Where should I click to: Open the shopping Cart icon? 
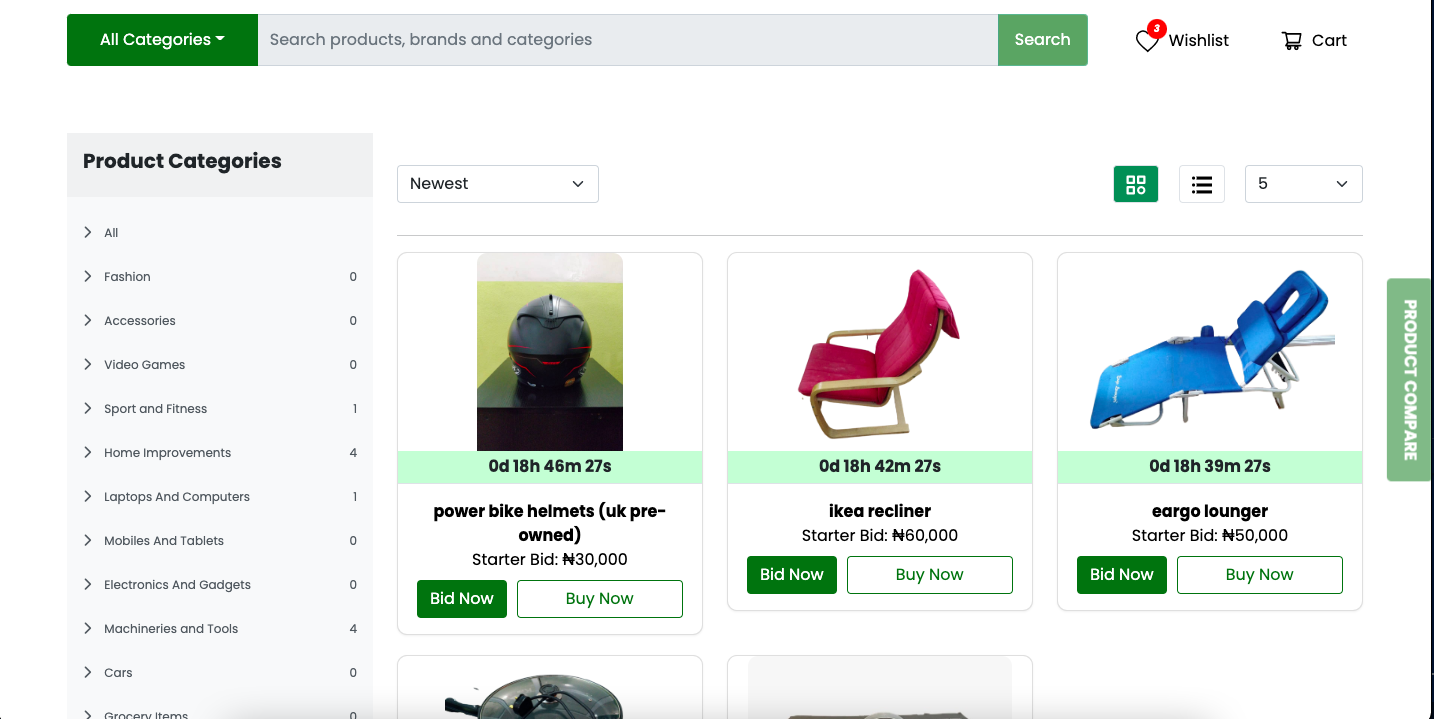tap(1292, 41)
